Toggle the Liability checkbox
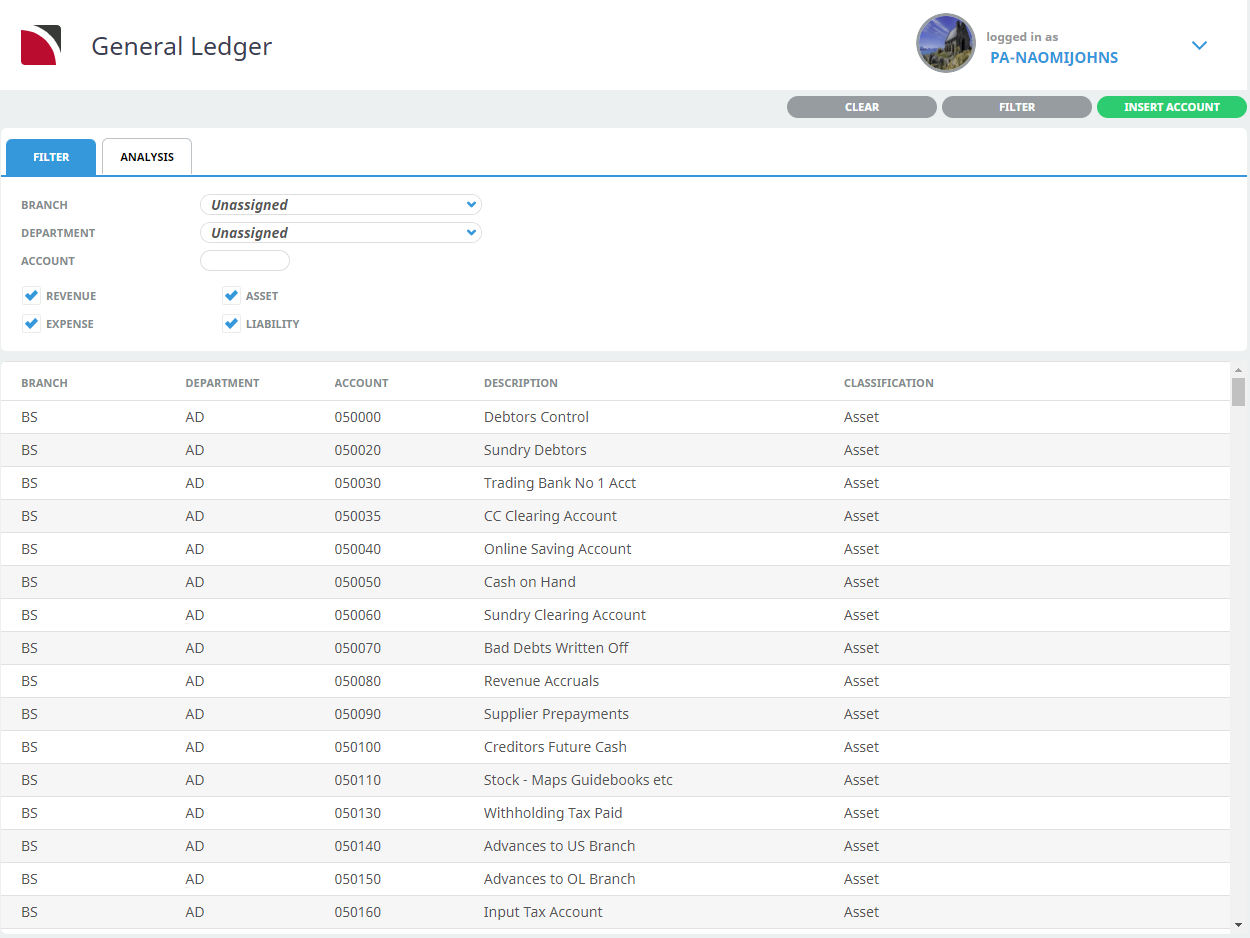 click(232, 324)
